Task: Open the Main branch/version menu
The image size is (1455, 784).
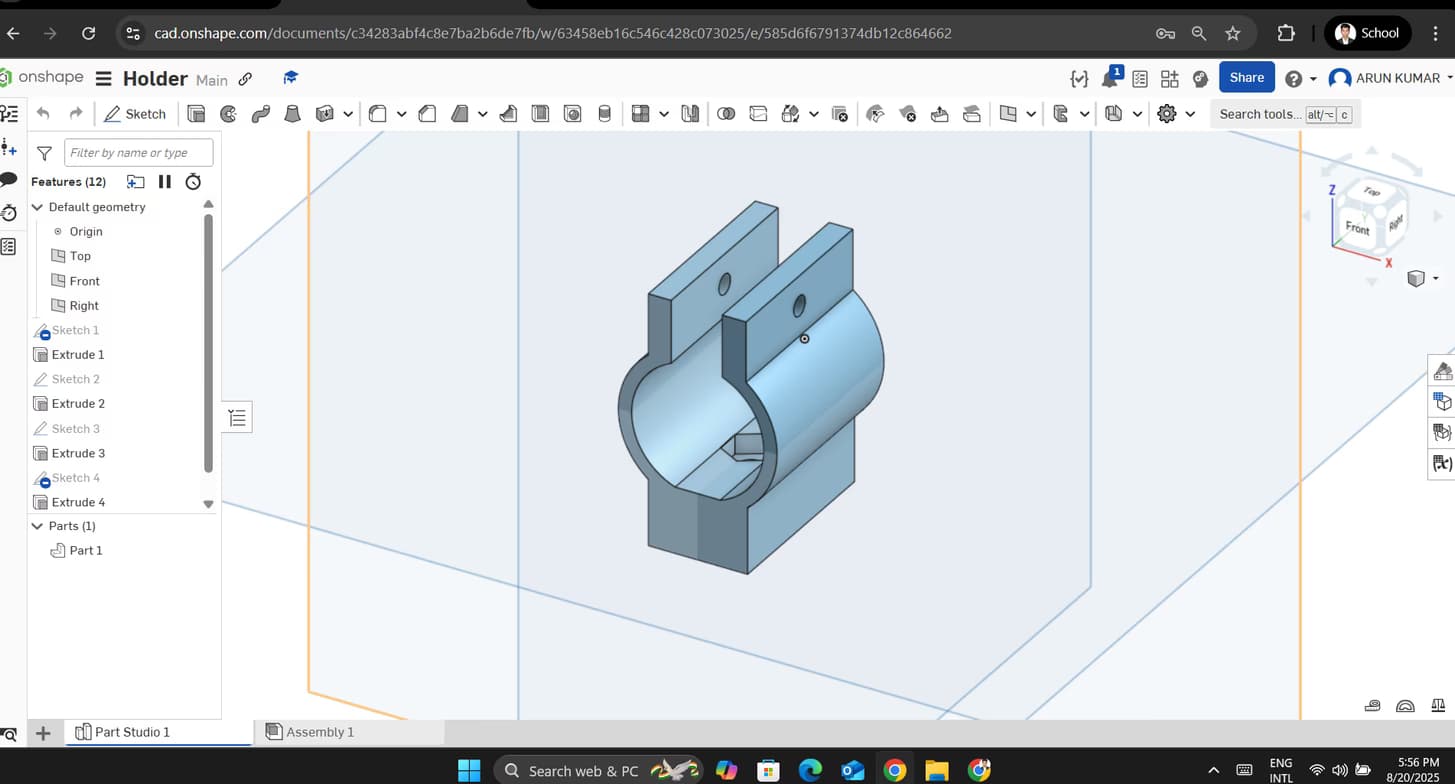Action: point(213,79)
